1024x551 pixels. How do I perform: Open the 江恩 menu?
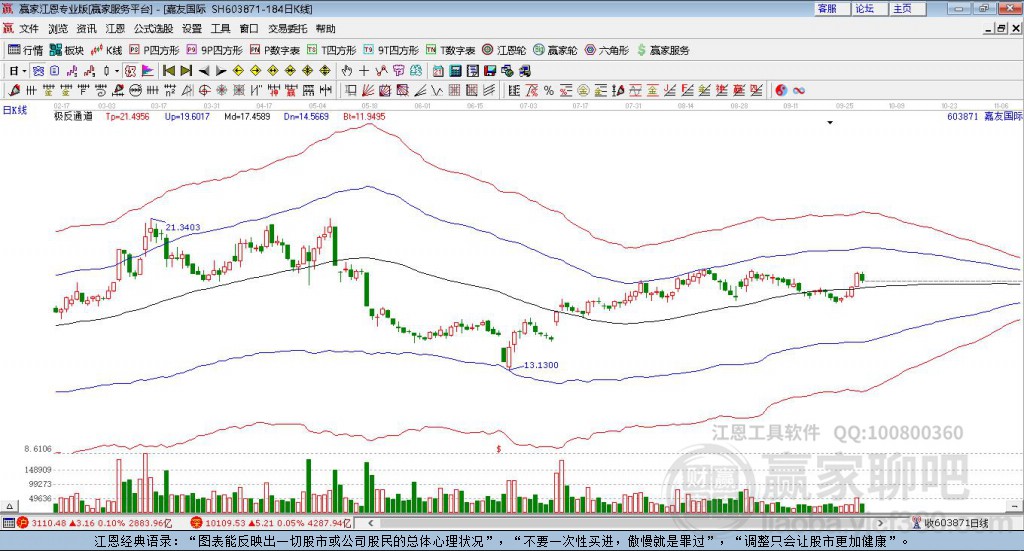point(115,29)
